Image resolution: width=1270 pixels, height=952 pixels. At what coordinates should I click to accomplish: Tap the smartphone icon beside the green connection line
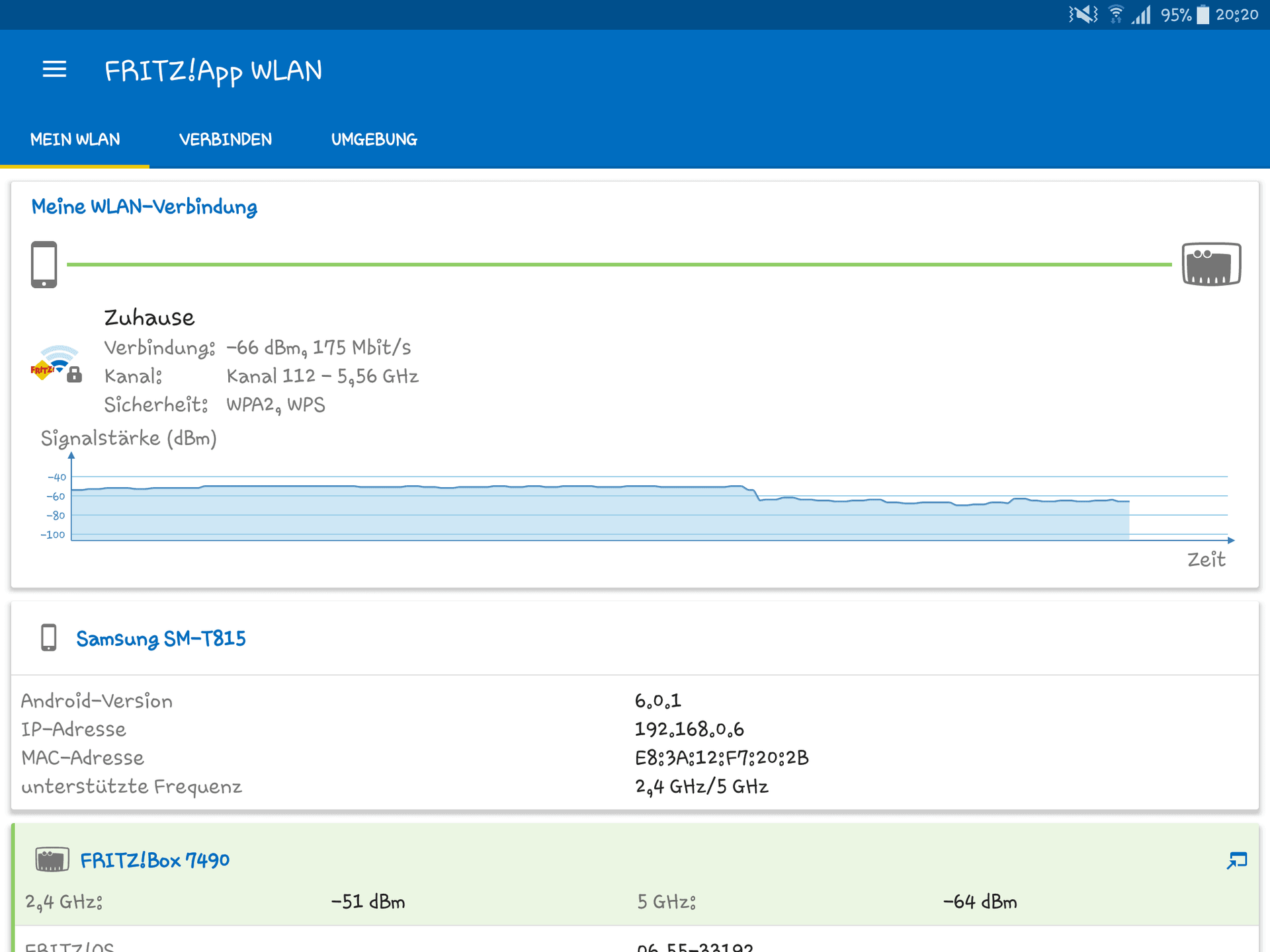44,264
